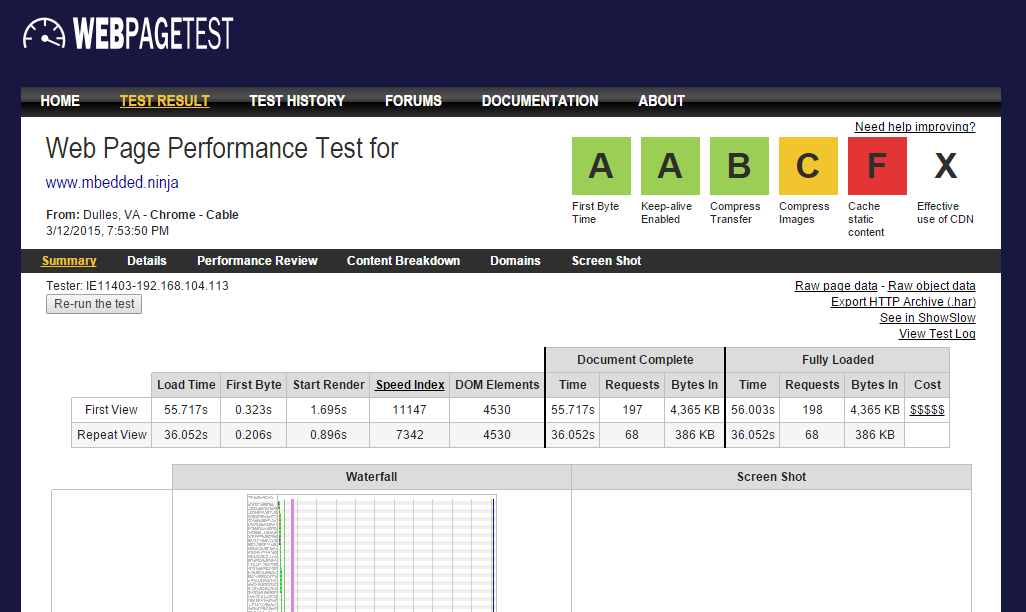Click the Need help improving link
The image size is (1026, 612).
[x=915, y=127]
